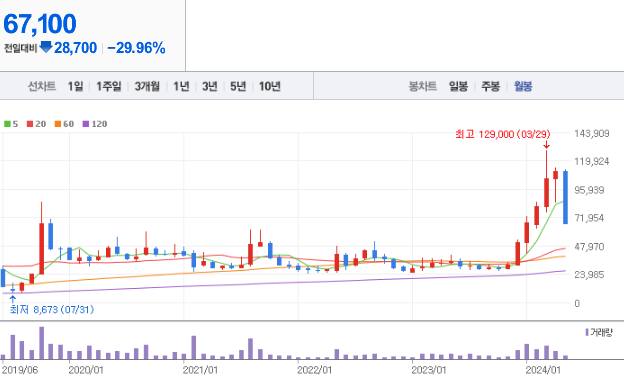This screenshot has height=392, width=624.
Task: Click the current price 67,100
Action: (40, 24)
